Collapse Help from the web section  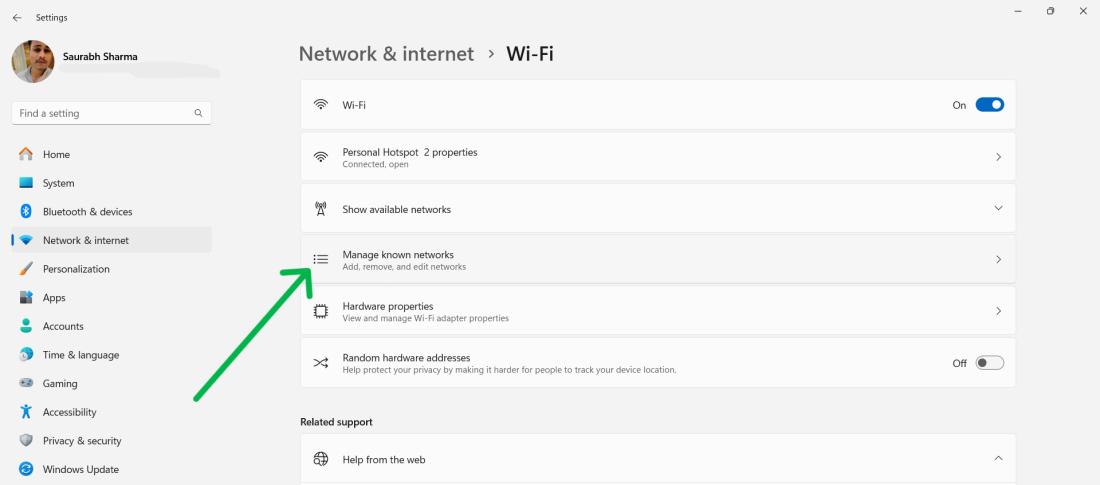(x=997, y=459)
